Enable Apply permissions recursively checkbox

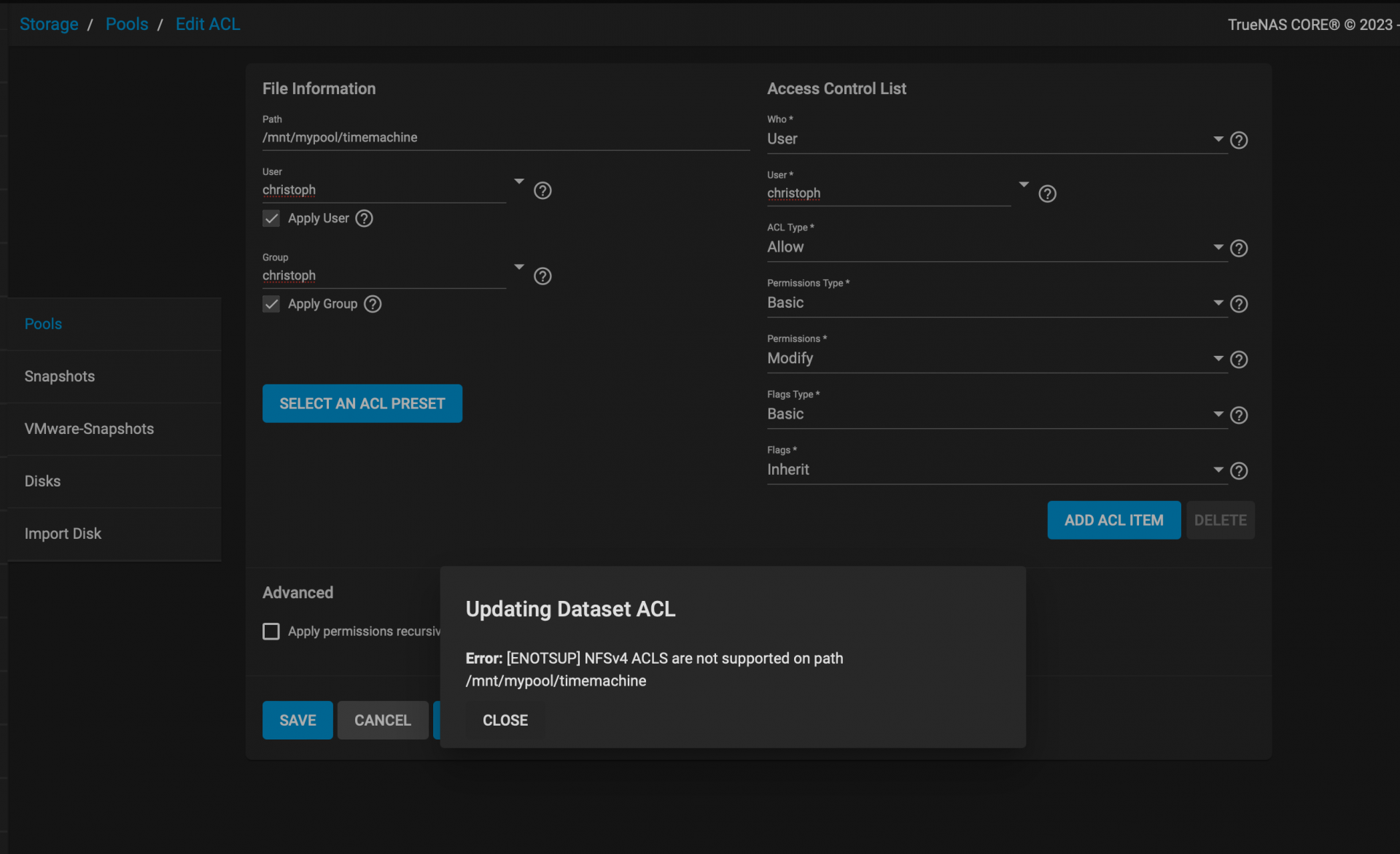click(271, 631)
